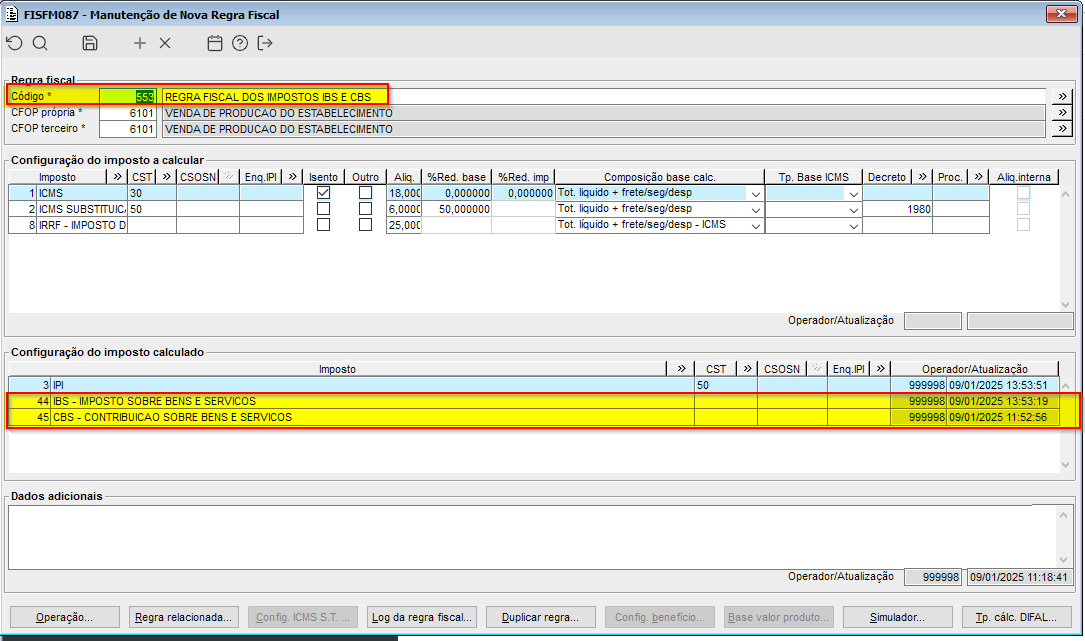1085x641 pixels.
Task: Click Imposto lookup arrow in calculated tax grid
Action: 682,368
